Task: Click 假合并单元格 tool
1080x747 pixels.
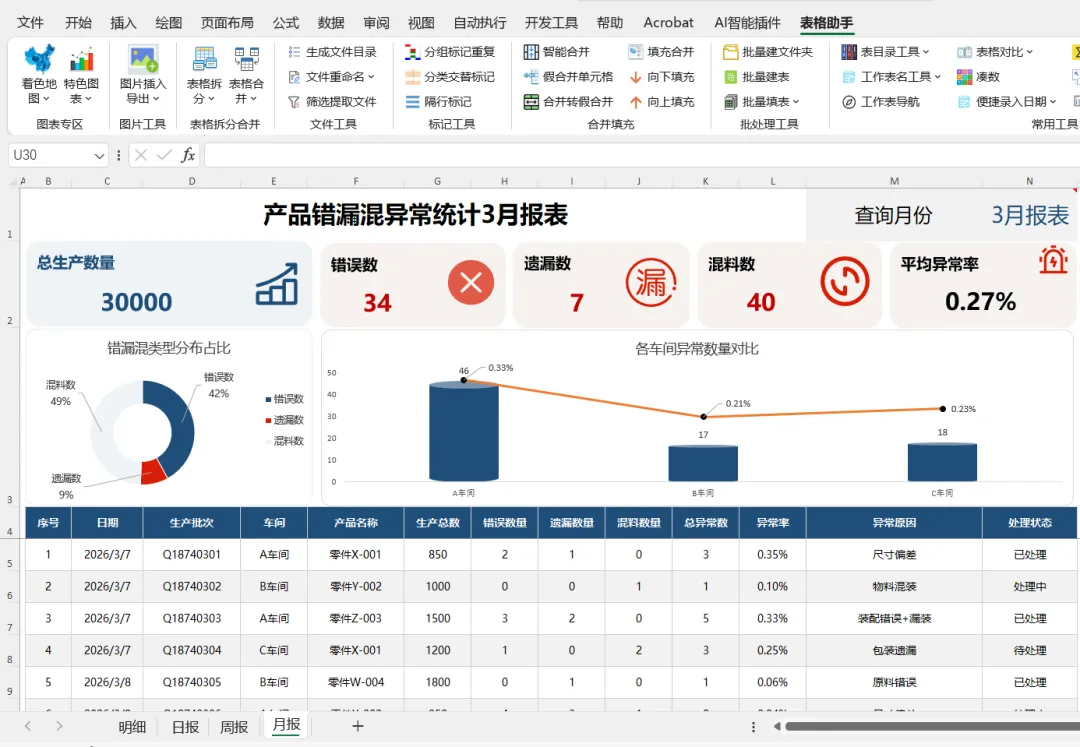Action: tap(568, 76)
